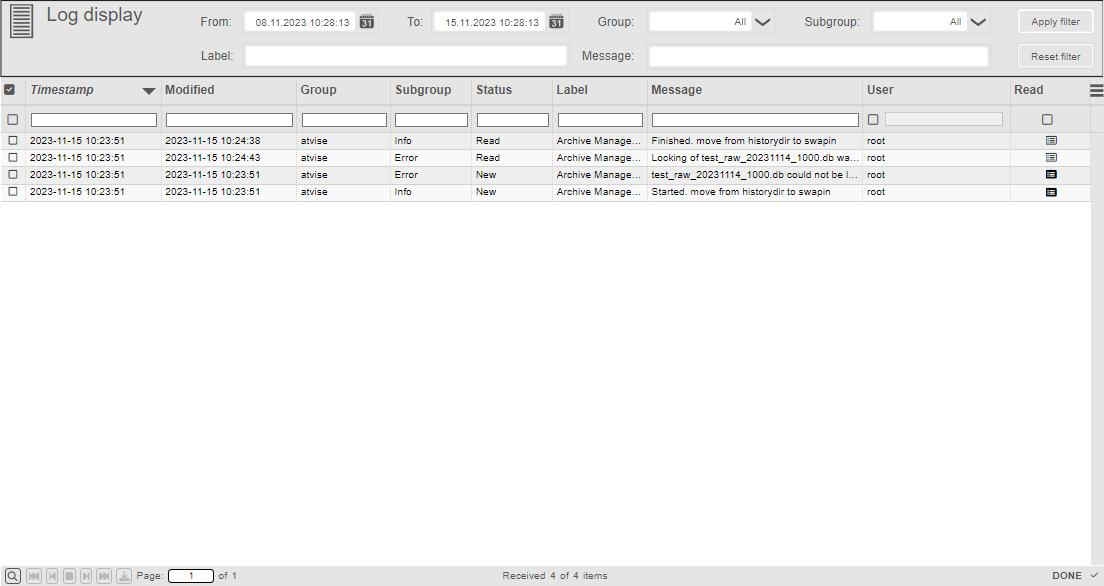Click the Status column header
Image resolution: width=1104 pixels, height=586 pixels.
pos(493,90)
